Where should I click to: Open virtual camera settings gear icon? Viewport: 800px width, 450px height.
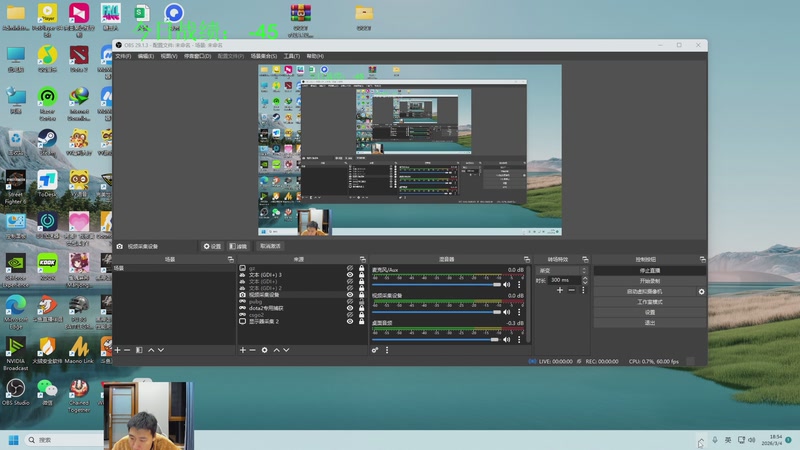coord(702,292)
